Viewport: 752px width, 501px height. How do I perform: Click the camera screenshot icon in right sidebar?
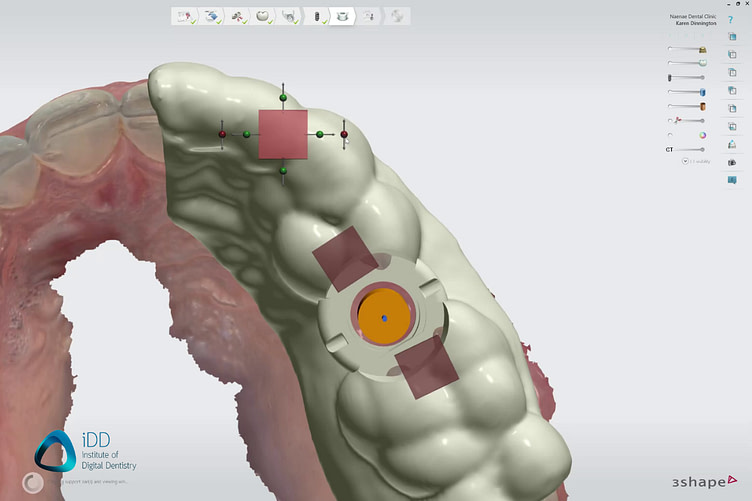(732, 162)
